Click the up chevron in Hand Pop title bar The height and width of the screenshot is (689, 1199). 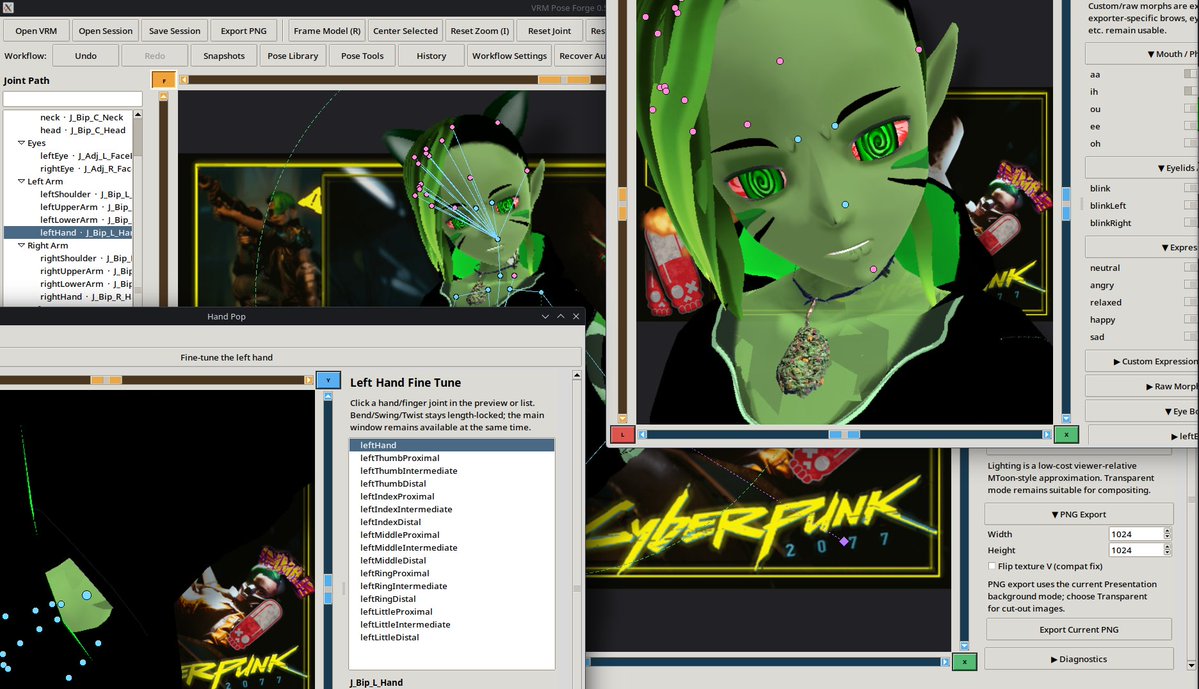coord(561,317)
